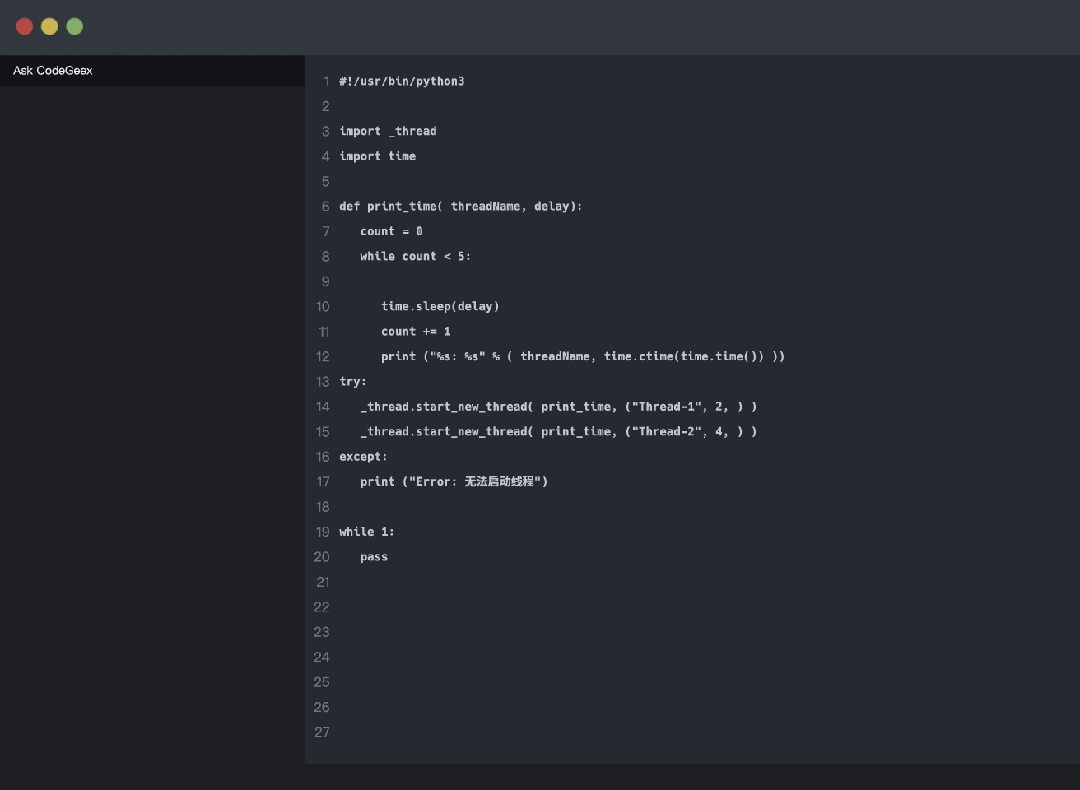Viewport: 1080px width, 790px height.
Task: Click the 'try:' line
Action: pos(353,382)
